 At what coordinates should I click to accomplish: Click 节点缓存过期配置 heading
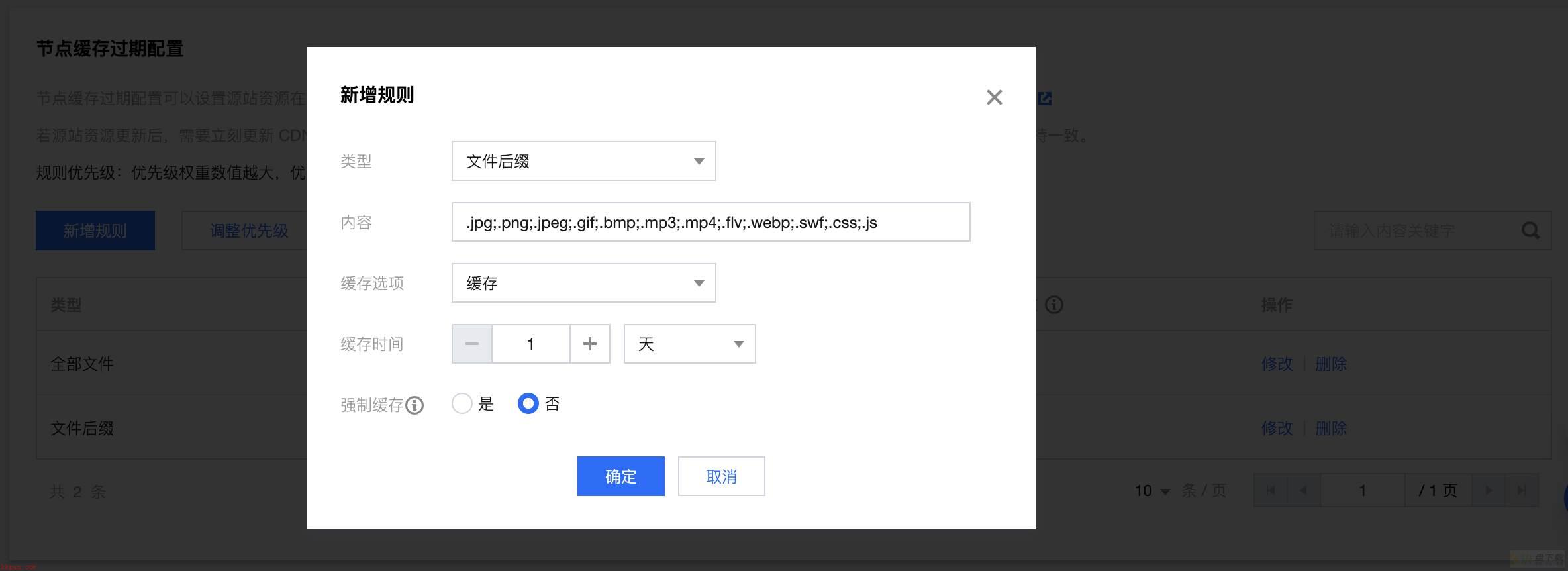tap(110, 48)
